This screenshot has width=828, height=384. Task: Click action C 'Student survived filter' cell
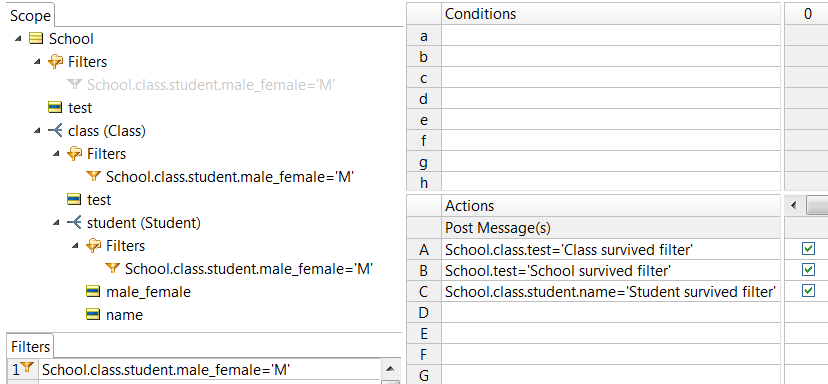coord(610,292)
